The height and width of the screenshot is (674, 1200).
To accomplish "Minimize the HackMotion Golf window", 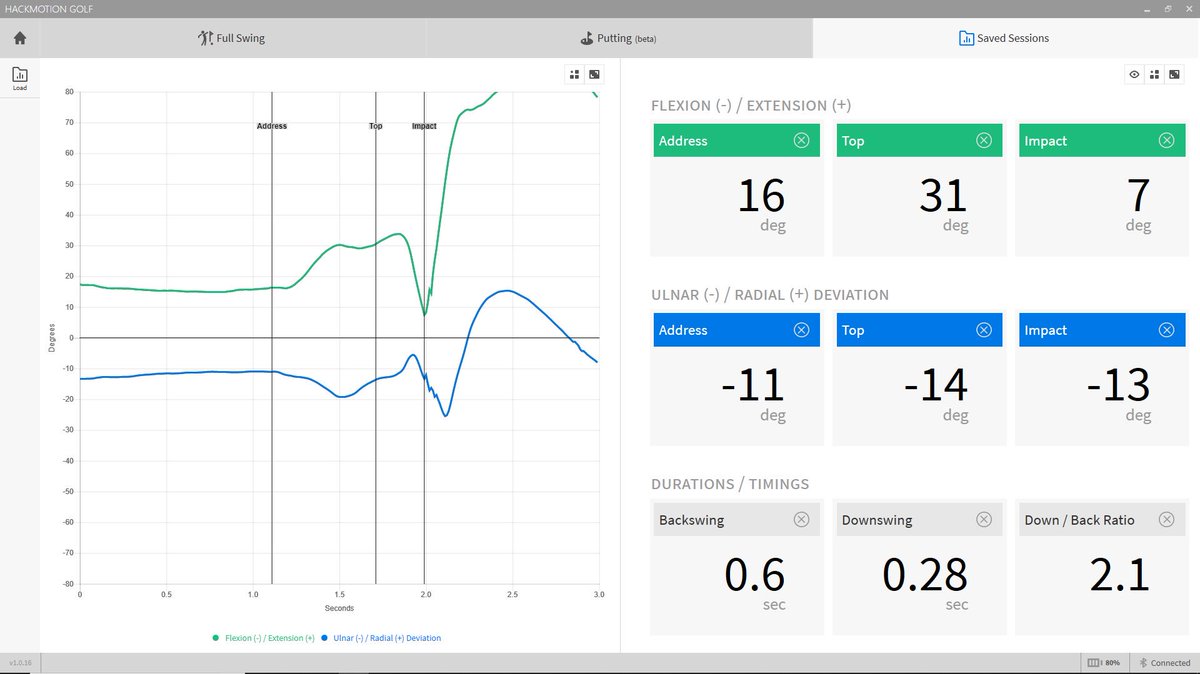I will pyautogui.click(x=1149, y=8).
